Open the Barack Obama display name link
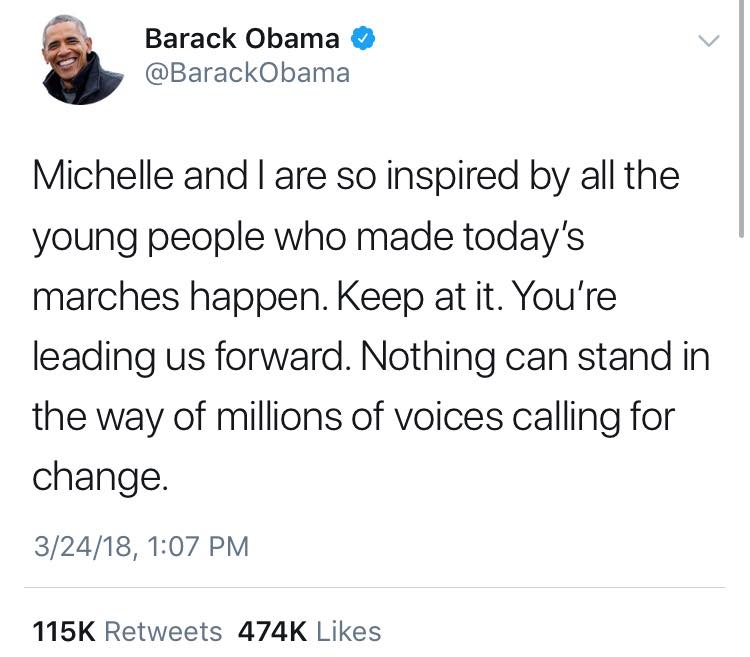 tap(243, 39)
